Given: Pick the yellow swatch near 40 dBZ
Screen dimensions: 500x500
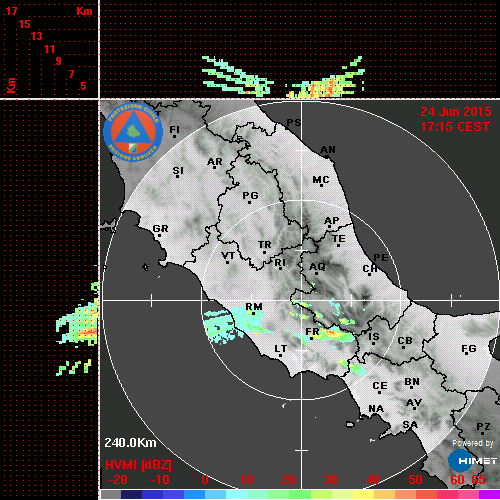Looking at the screenshot, I should [x=364, y=495].
